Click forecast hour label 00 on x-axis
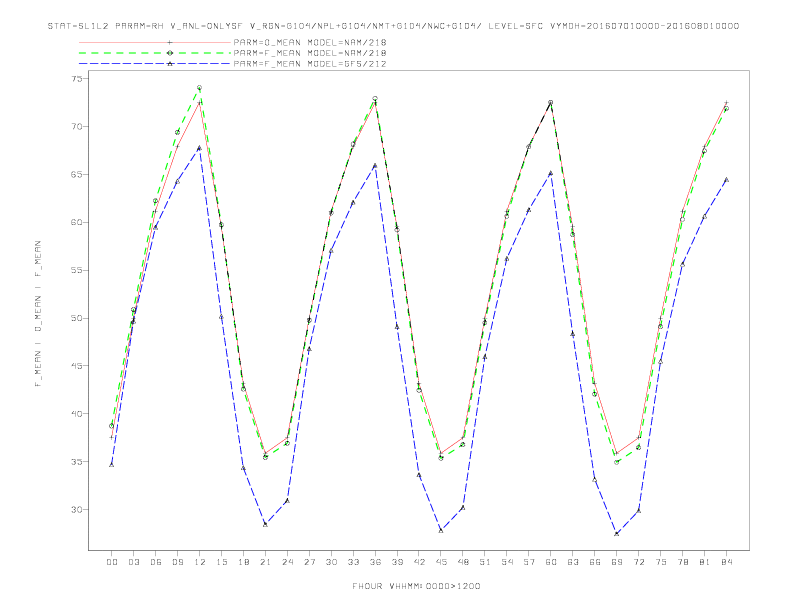This screenshot has width=792, height=612. pyautogui.click(x=112, y=562)
